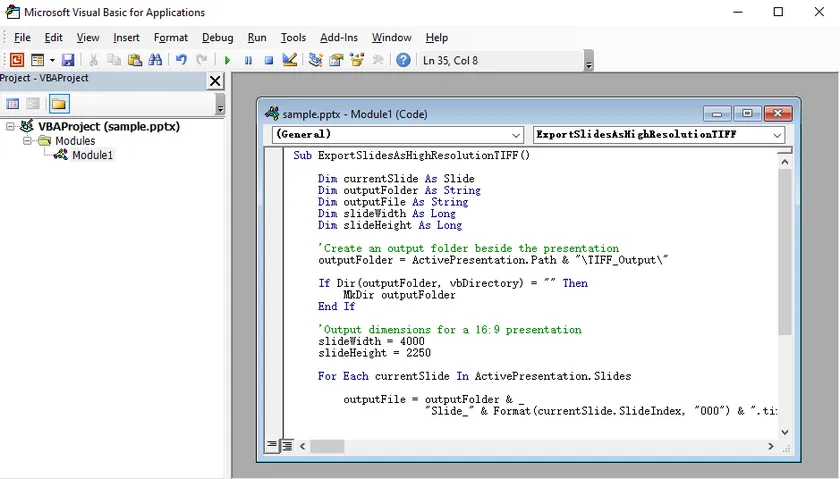This screenshot has width=840, height=479.
Task: Redo with the toolbar arrow
Action: (201, 60)
